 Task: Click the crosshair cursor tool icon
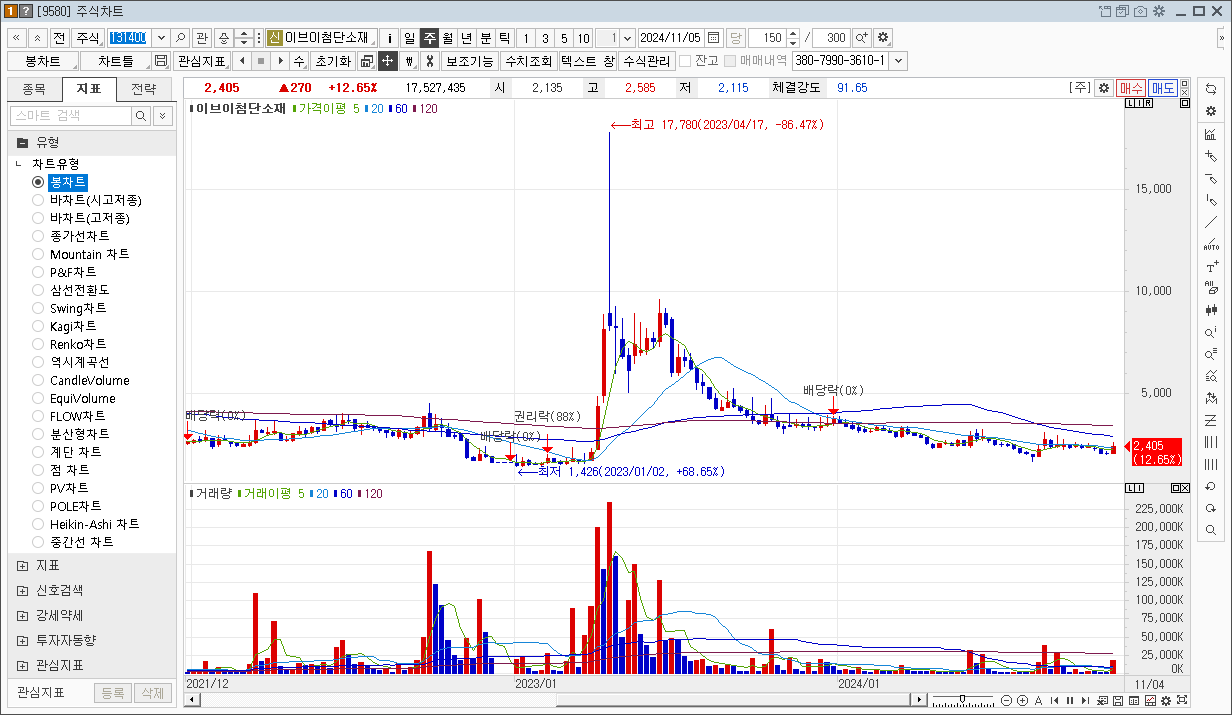point(388,61)
